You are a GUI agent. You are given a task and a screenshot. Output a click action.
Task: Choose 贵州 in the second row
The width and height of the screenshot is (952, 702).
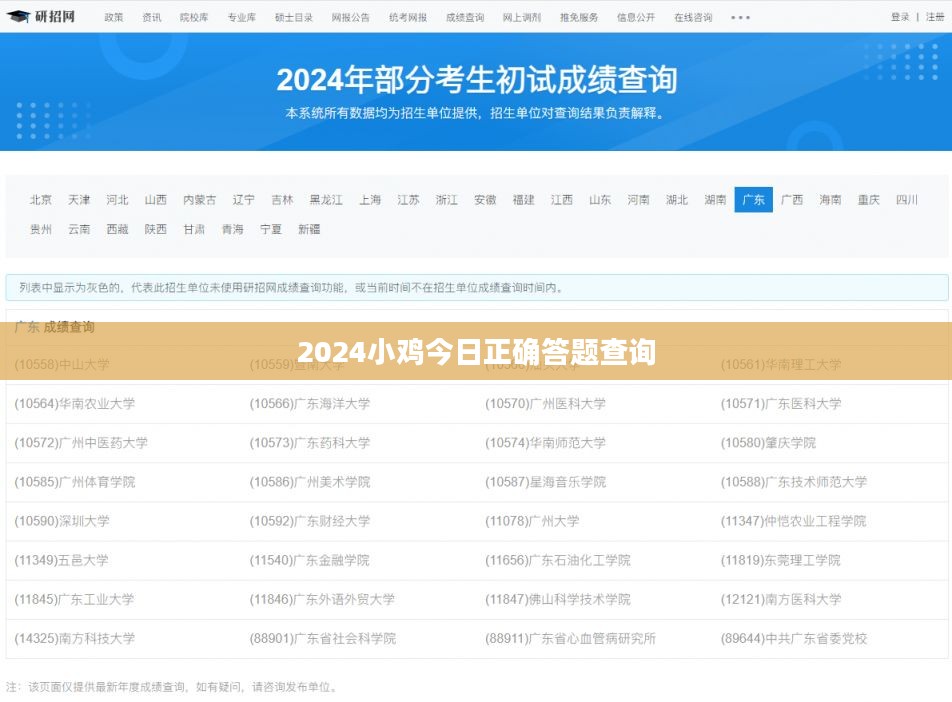[x=41, y=230]
